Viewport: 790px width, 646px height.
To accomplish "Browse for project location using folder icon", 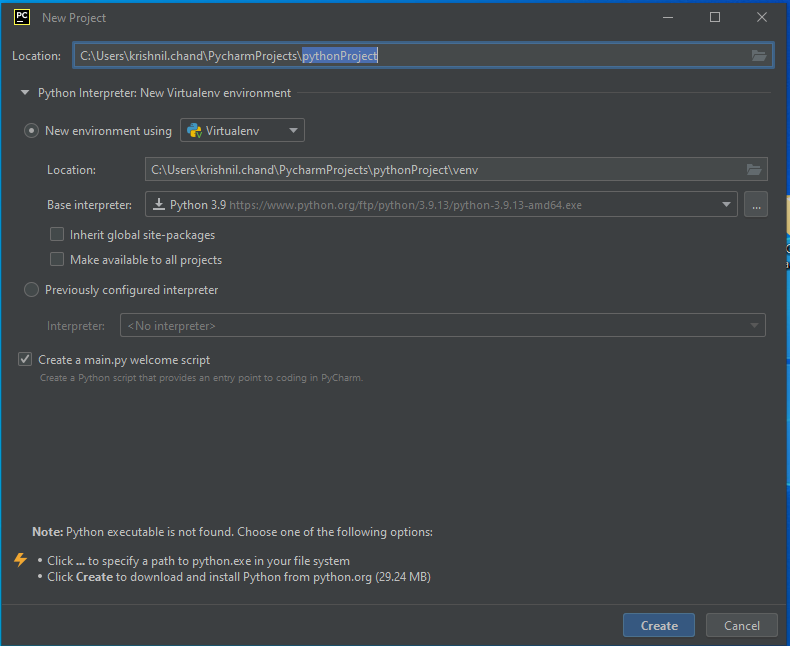I will click(x=759, y=55).
